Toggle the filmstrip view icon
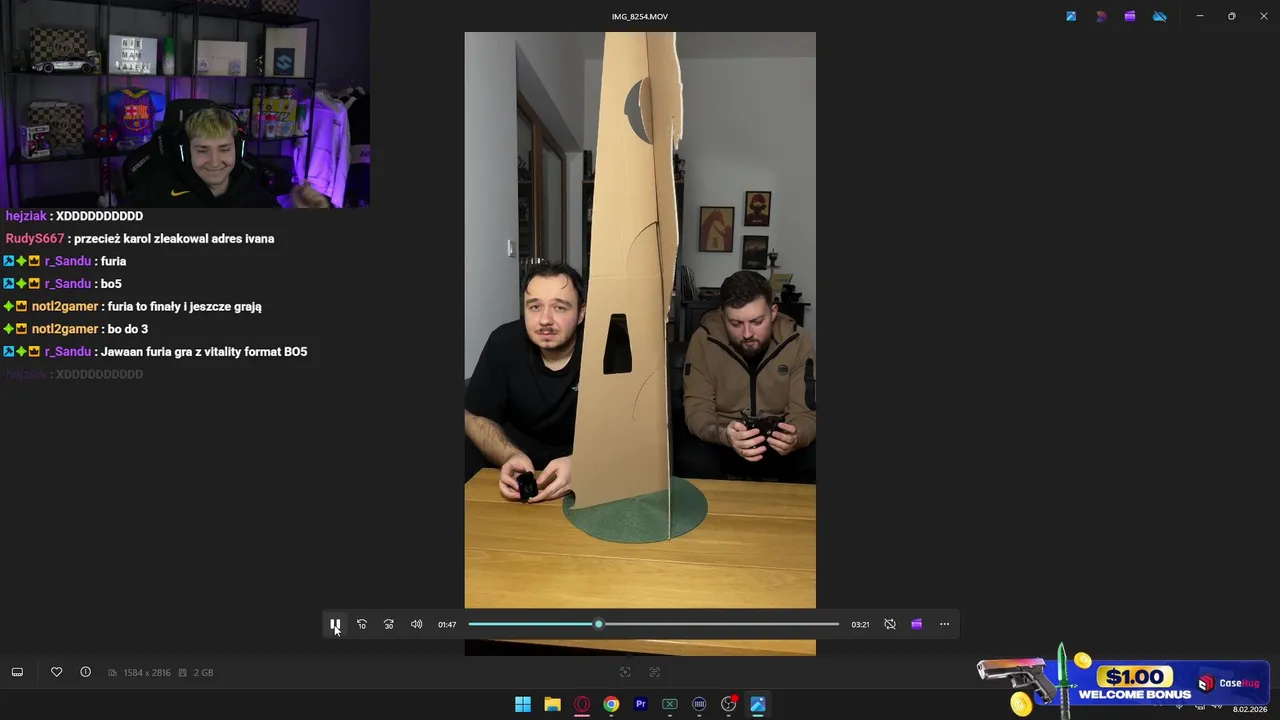1280x720 pixels. coord(17,672)
